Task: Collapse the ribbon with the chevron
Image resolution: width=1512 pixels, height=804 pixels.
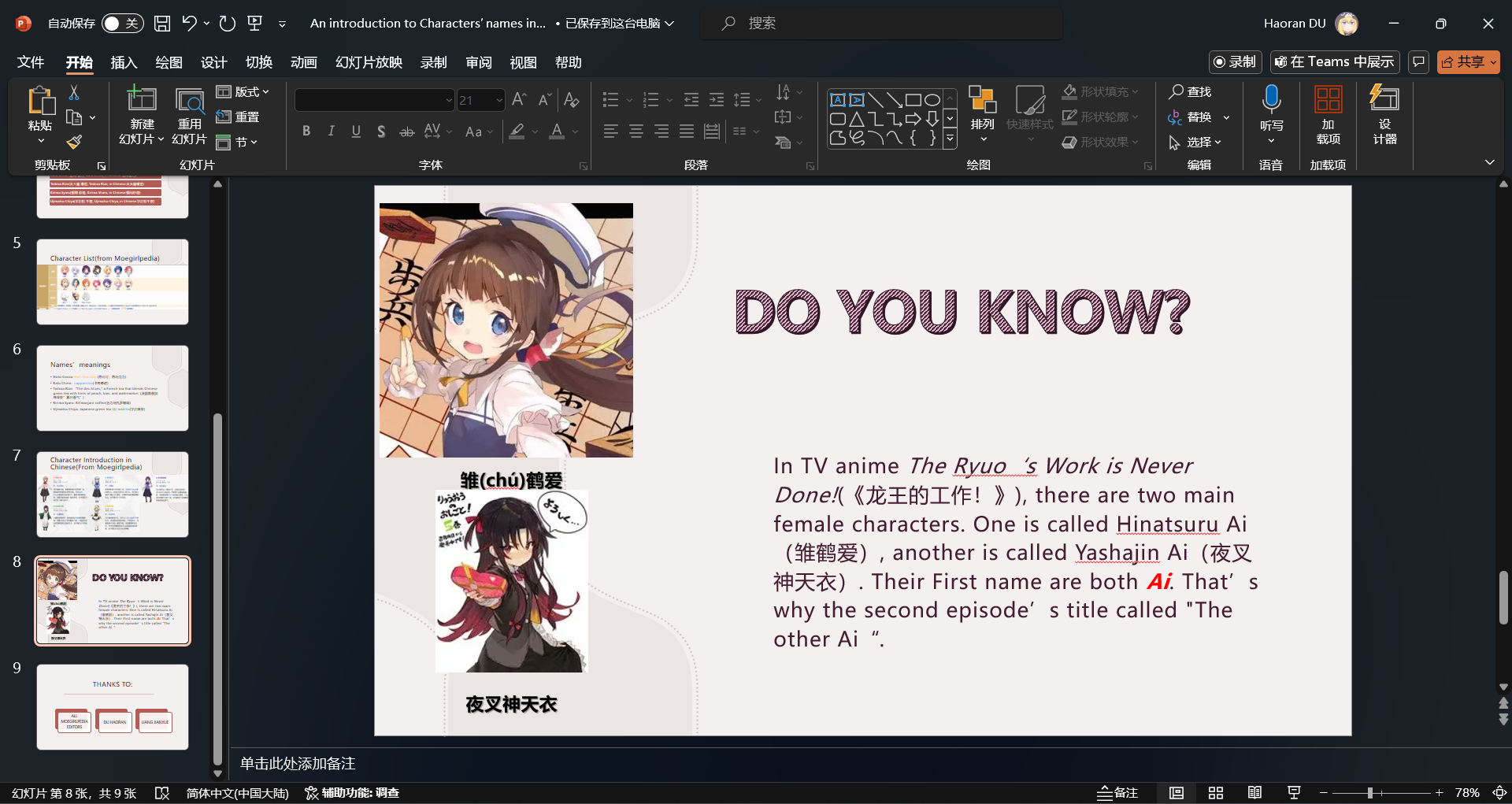Action: (1489, 161)
